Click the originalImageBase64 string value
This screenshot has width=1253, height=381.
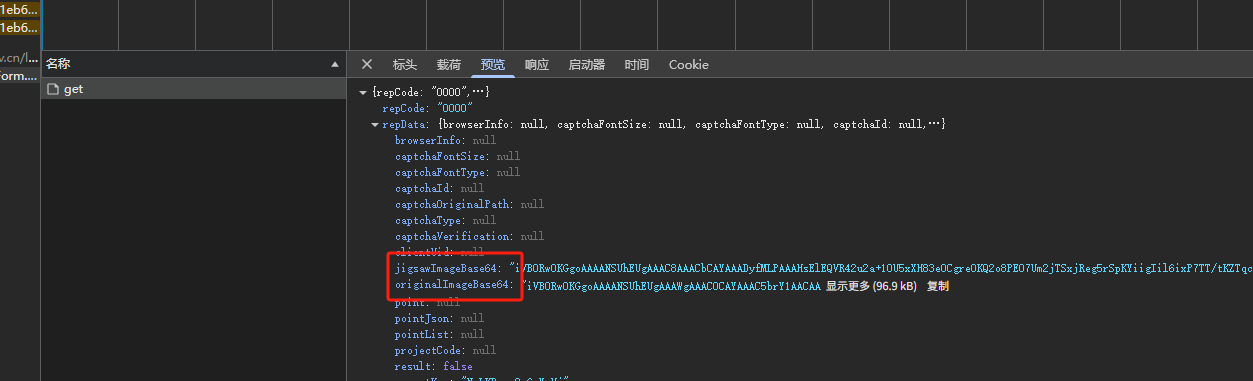(x=671, y=286)
